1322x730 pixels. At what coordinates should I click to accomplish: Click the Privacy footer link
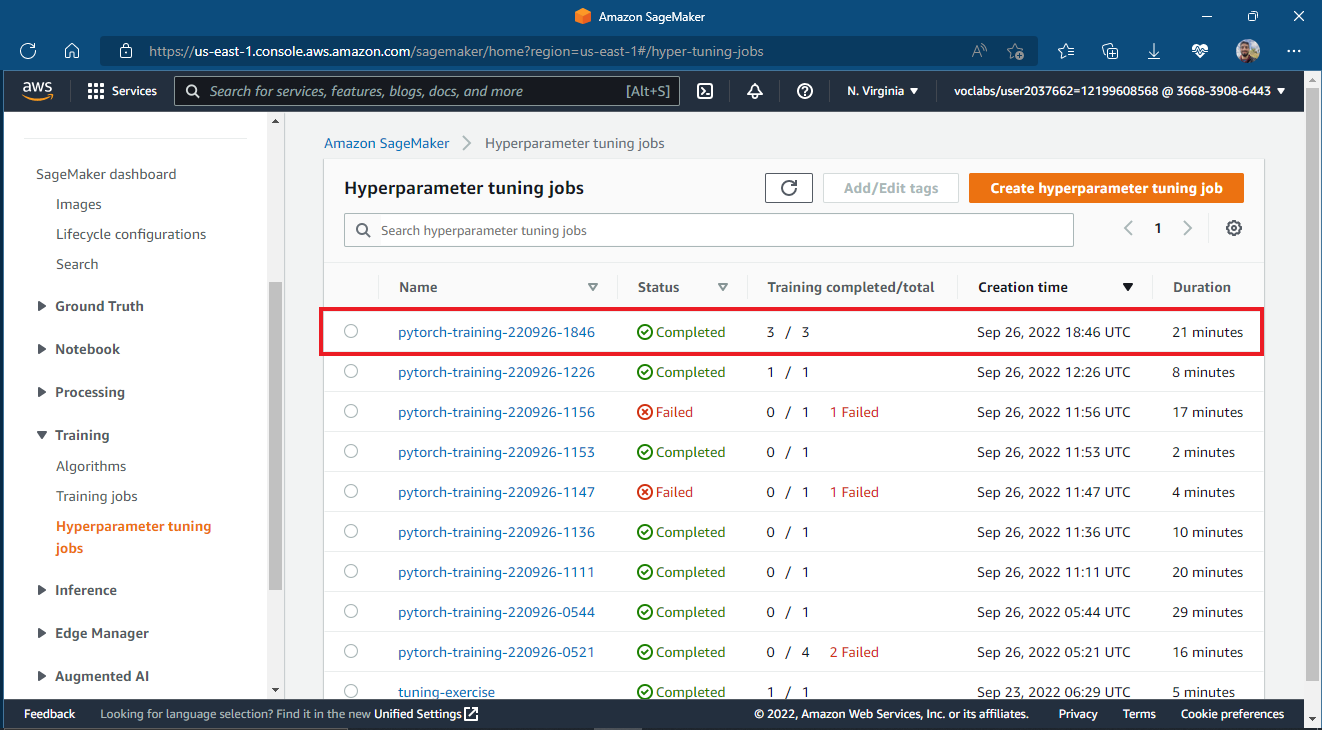pos(1078,714)
